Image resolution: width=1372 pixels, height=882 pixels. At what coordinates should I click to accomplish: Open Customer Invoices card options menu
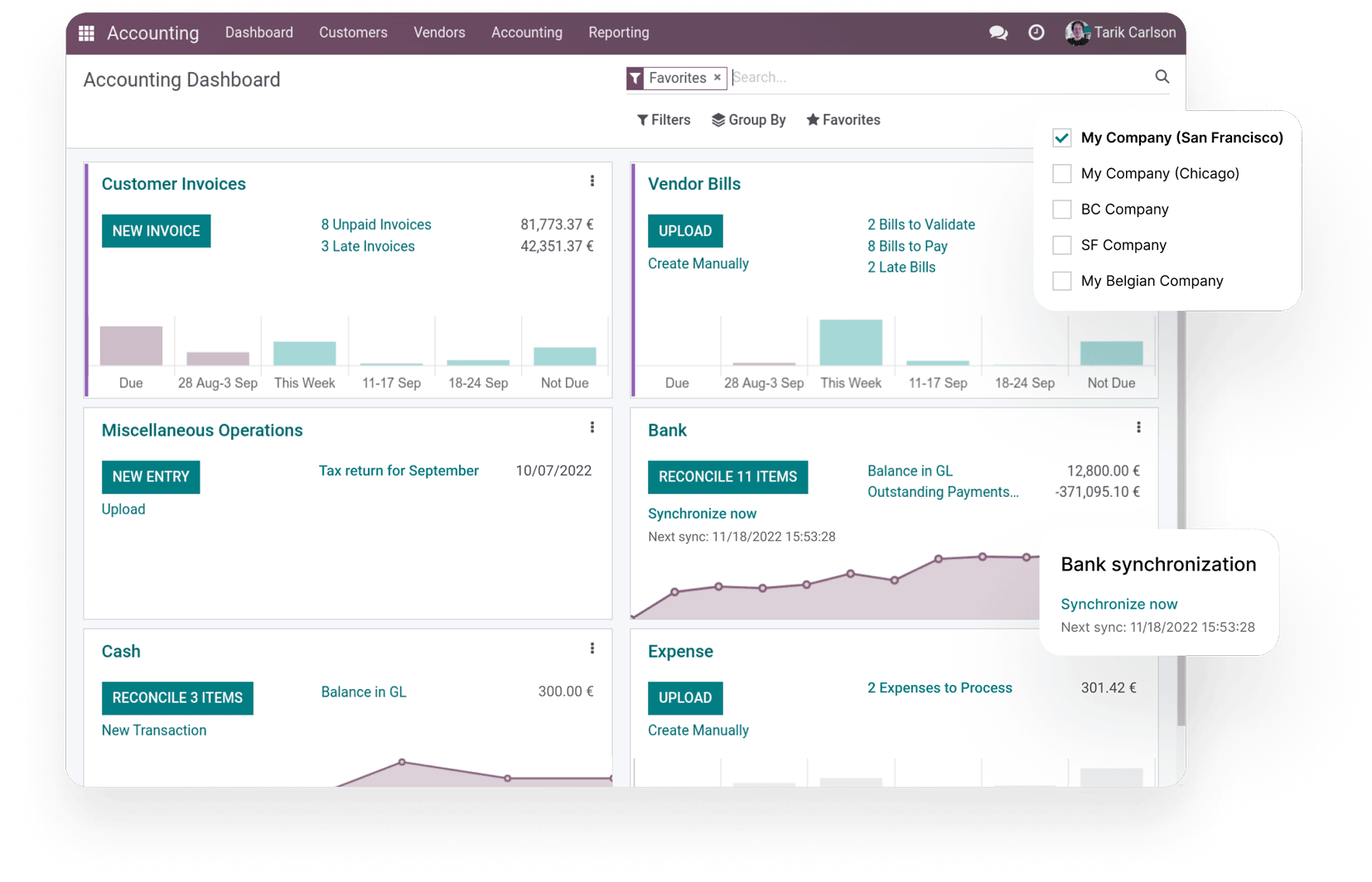[592, 181]
